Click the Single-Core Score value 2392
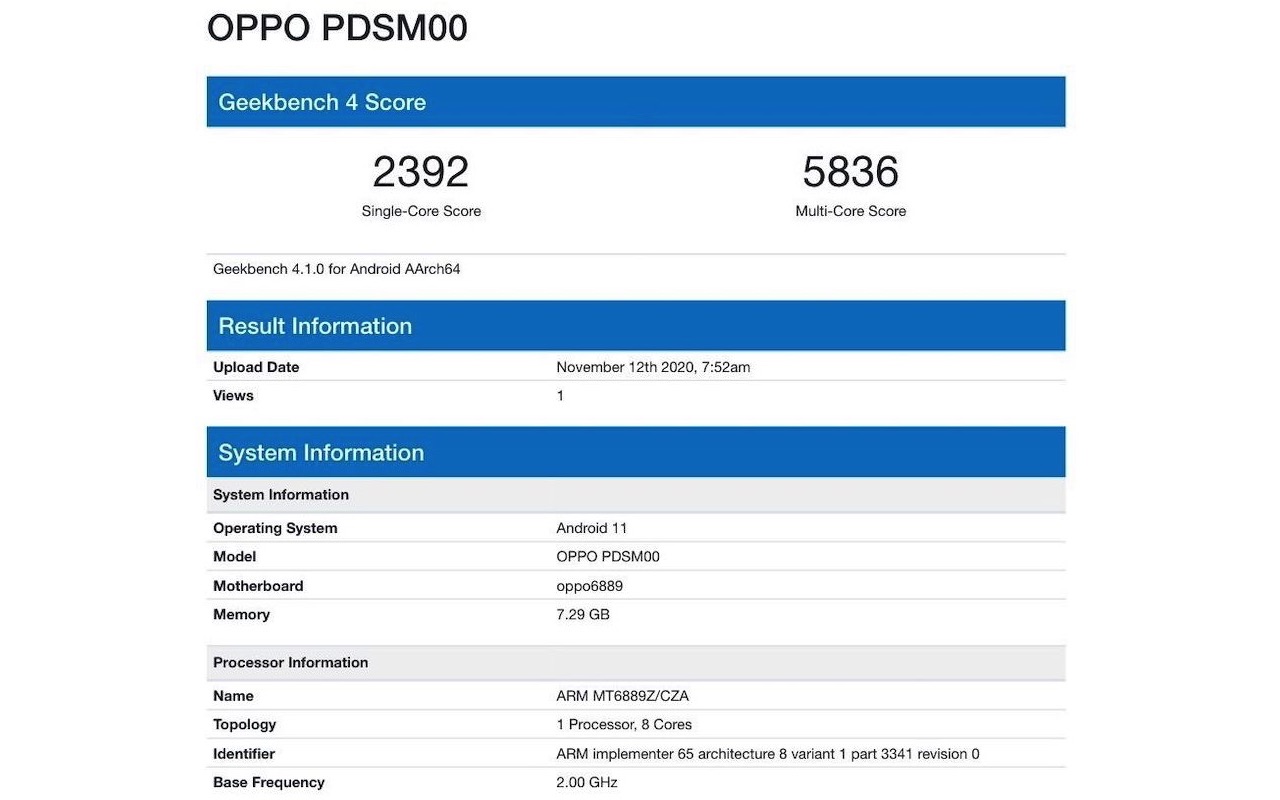 420,172
